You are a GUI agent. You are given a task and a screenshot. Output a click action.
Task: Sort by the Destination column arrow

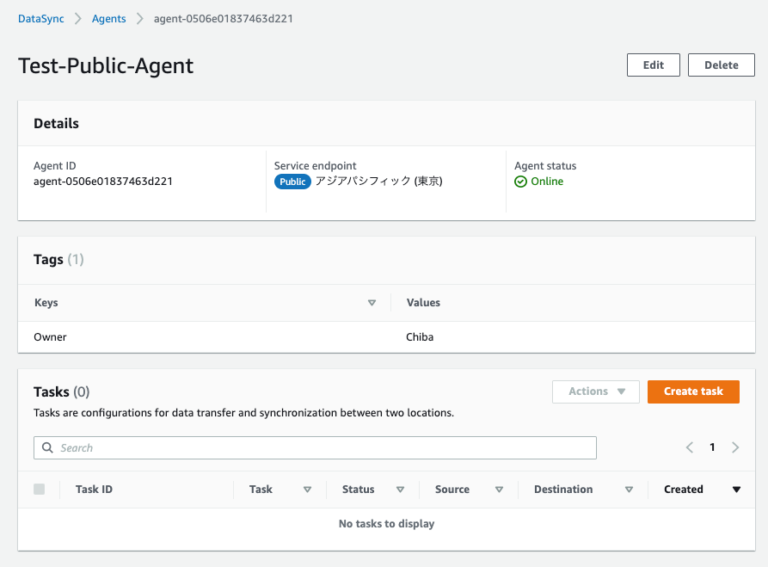tap(629, 490)
